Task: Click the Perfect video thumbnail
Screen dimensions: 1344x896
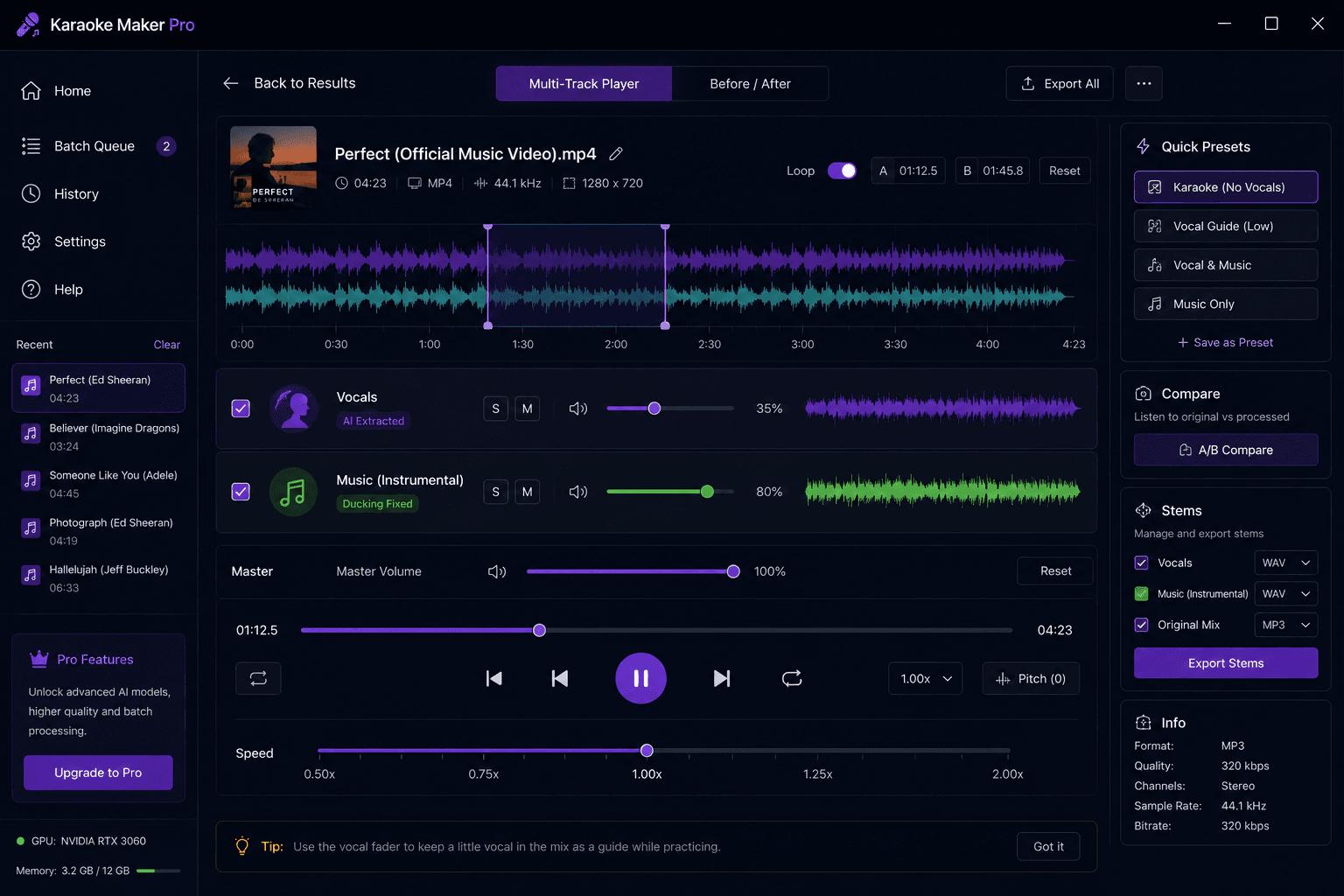Action: point(273,167)
